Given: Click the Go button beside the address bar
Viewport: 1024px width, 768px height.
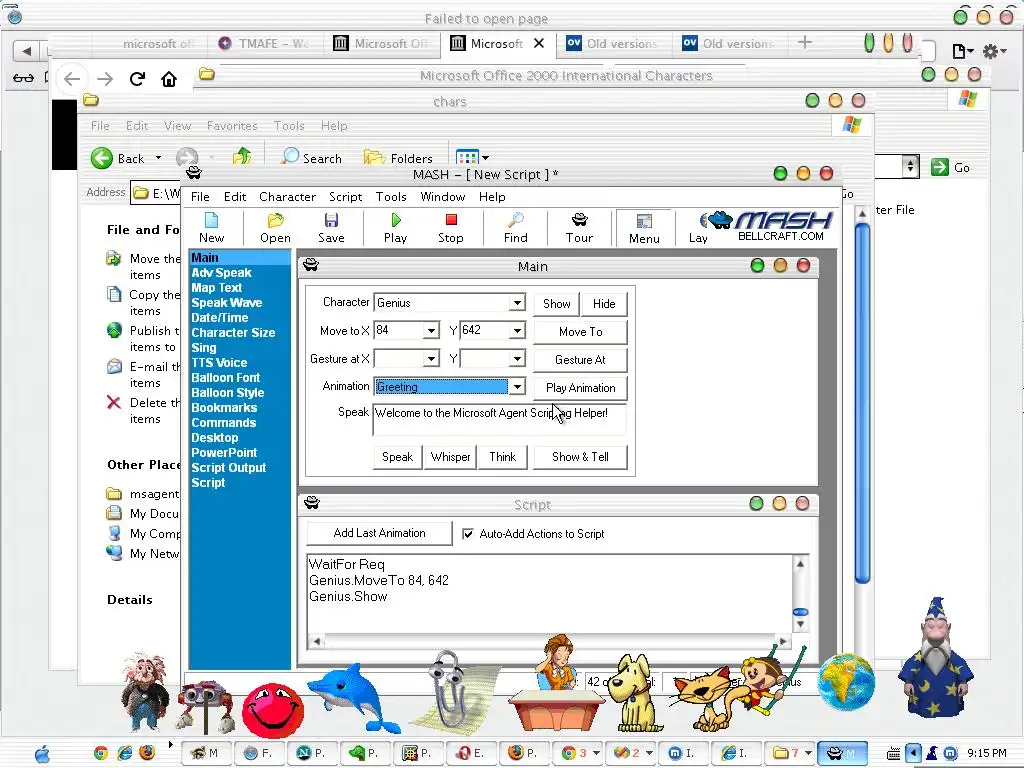Looking at the screenshot, I should 950,167.
